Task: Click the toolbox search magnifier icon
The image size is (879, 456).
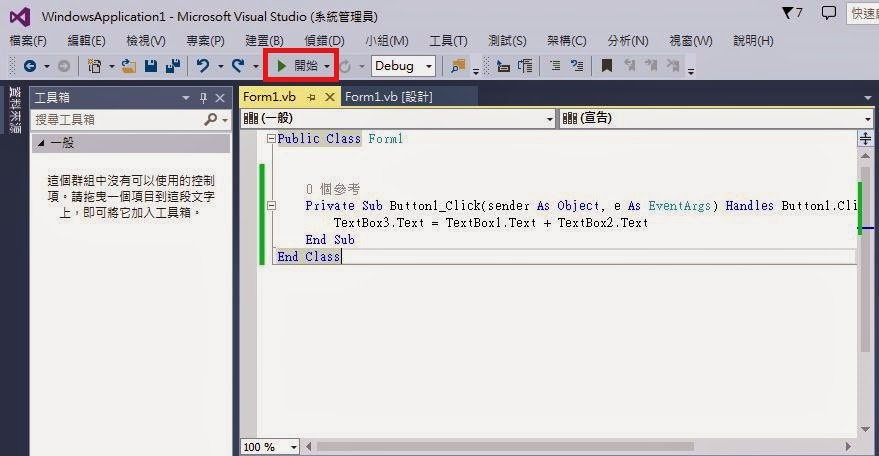Action: [211, 119]
